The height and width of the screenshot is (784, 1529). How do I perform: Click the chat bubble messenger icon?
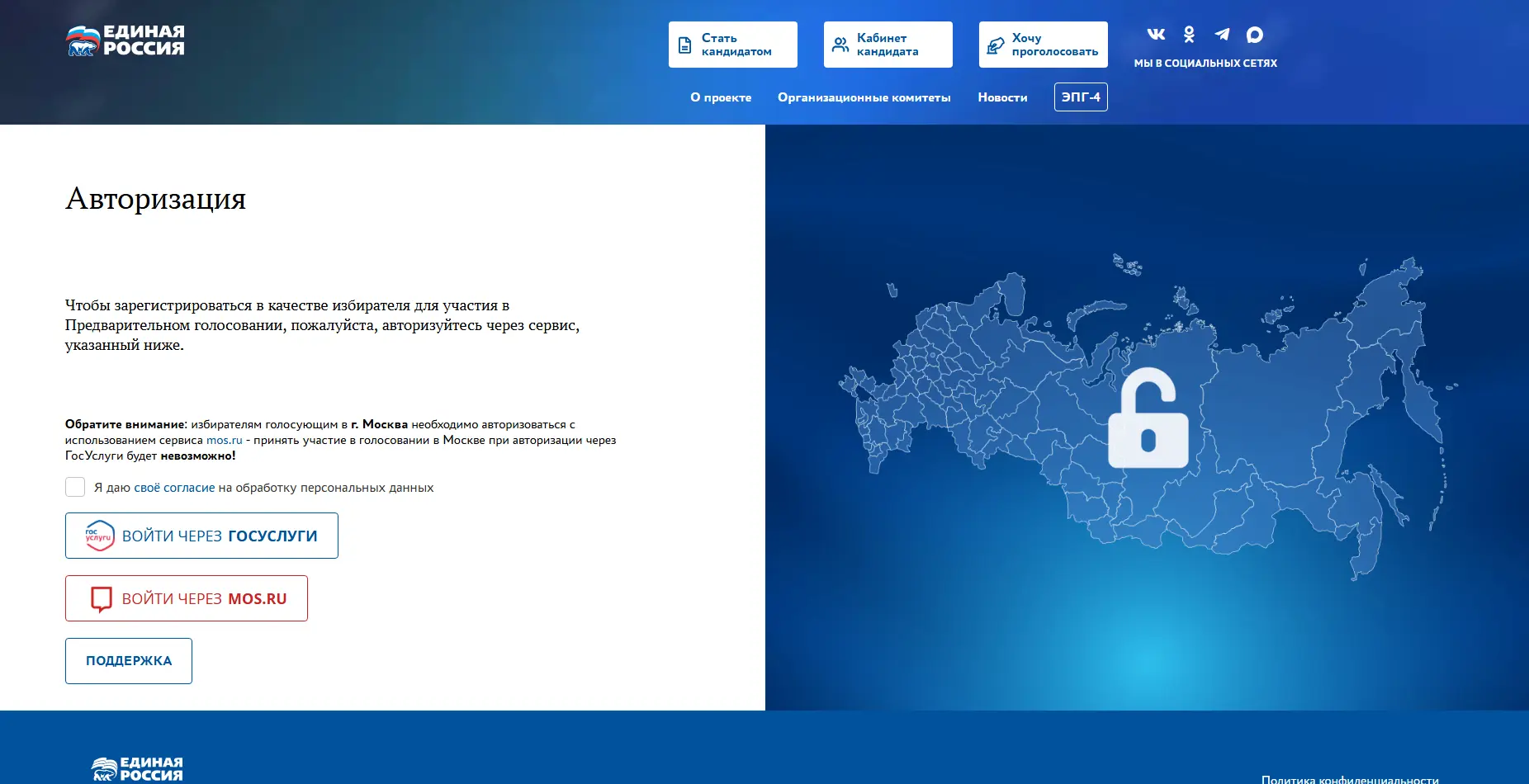click(1255, 35)
